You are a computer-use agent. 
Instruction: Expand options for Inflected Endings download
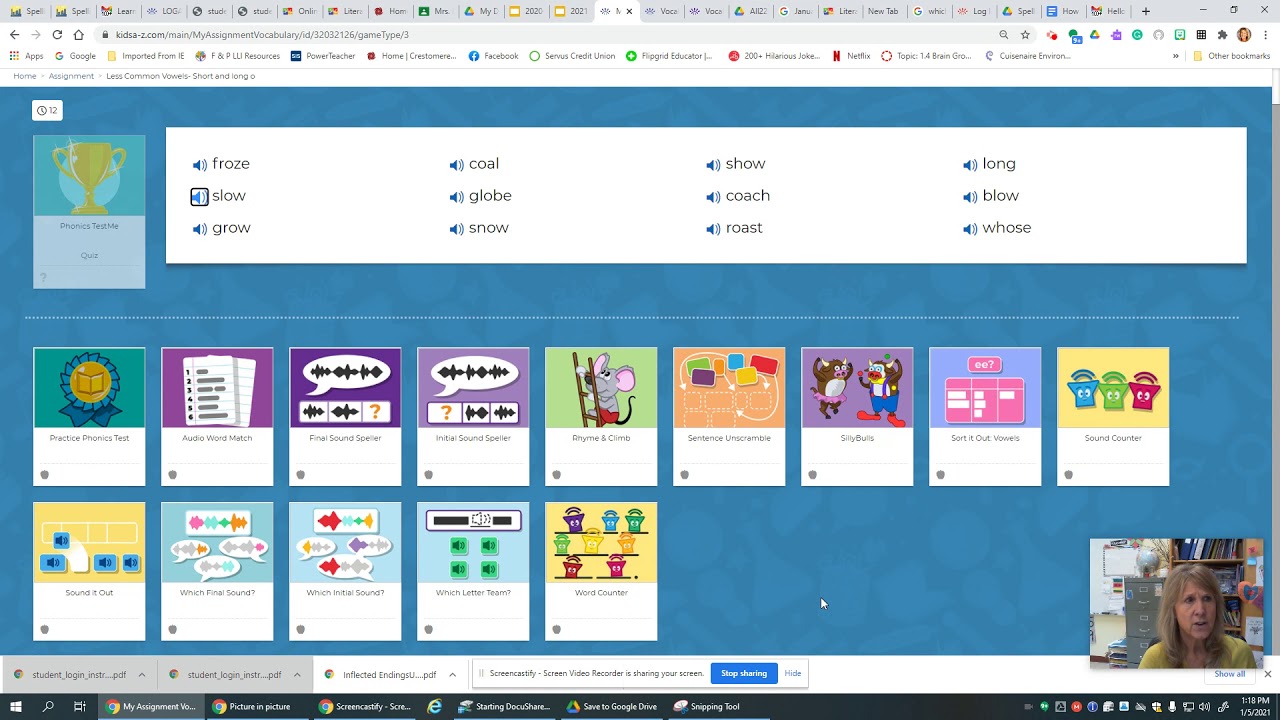click(452, 675)
